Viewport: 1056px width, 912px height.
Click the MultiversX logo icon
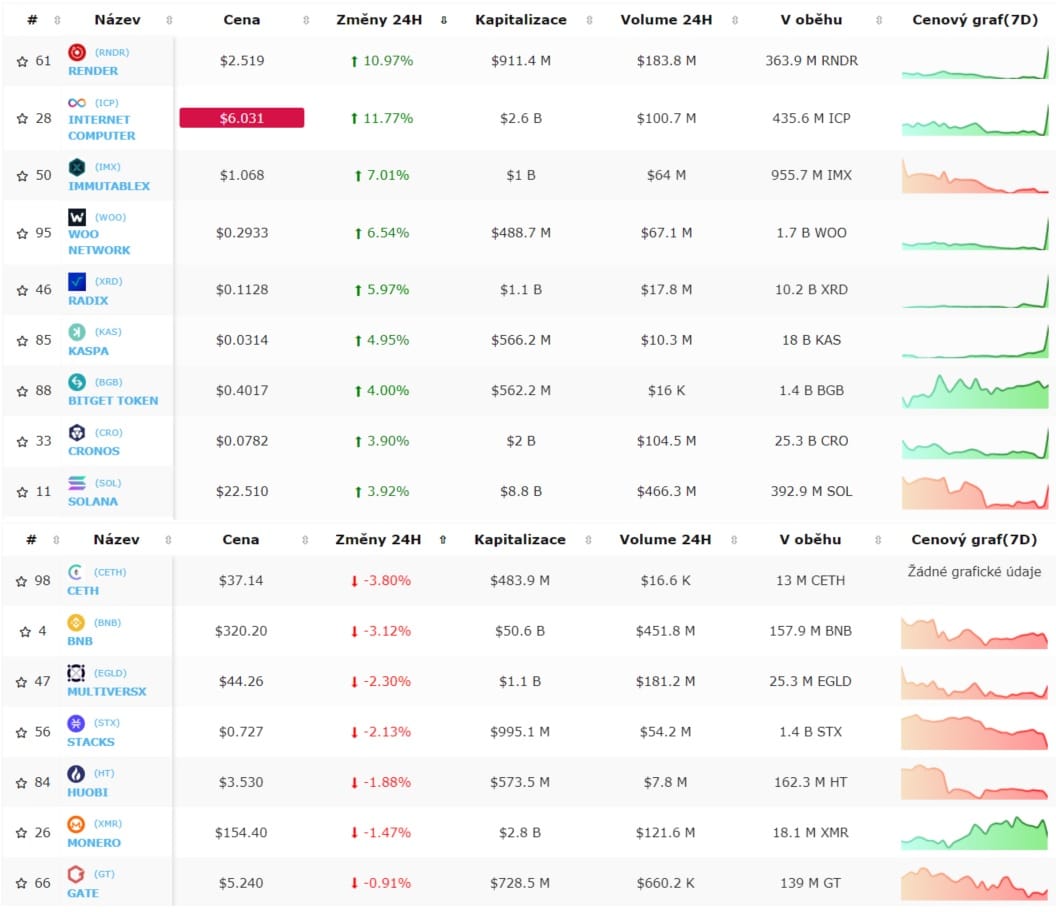[75, 673]
